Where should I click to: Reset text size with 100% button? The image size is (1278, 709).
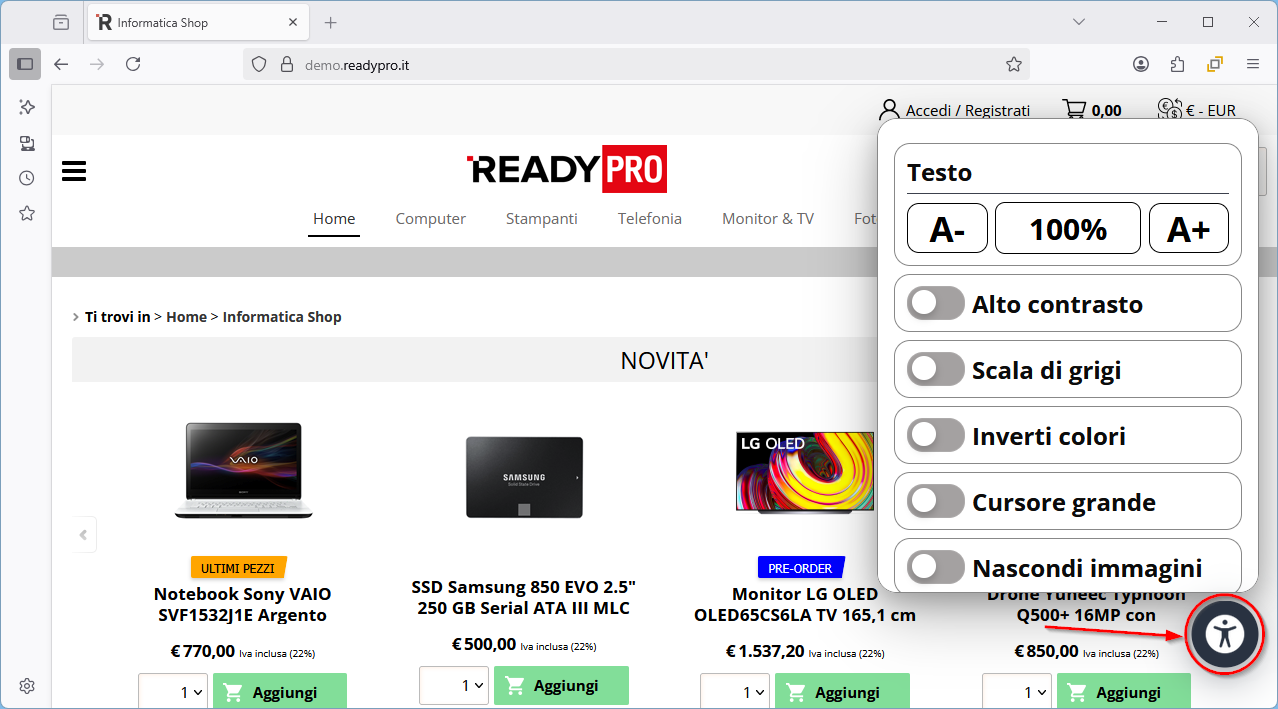pyautogui.click(x=1068, y=228)
